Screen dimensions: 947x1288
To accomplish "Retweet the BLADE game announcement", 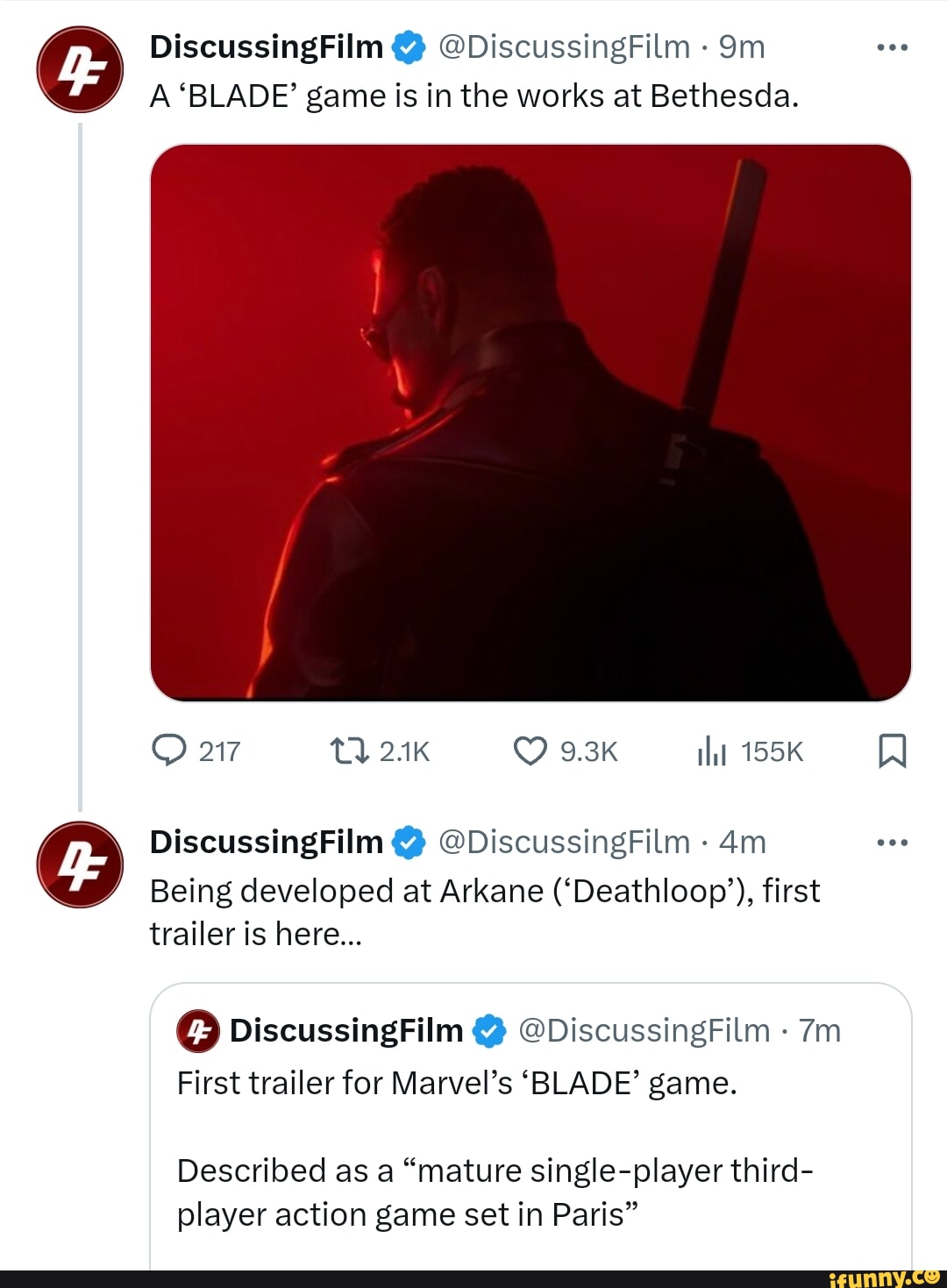I will pos(348,751).
